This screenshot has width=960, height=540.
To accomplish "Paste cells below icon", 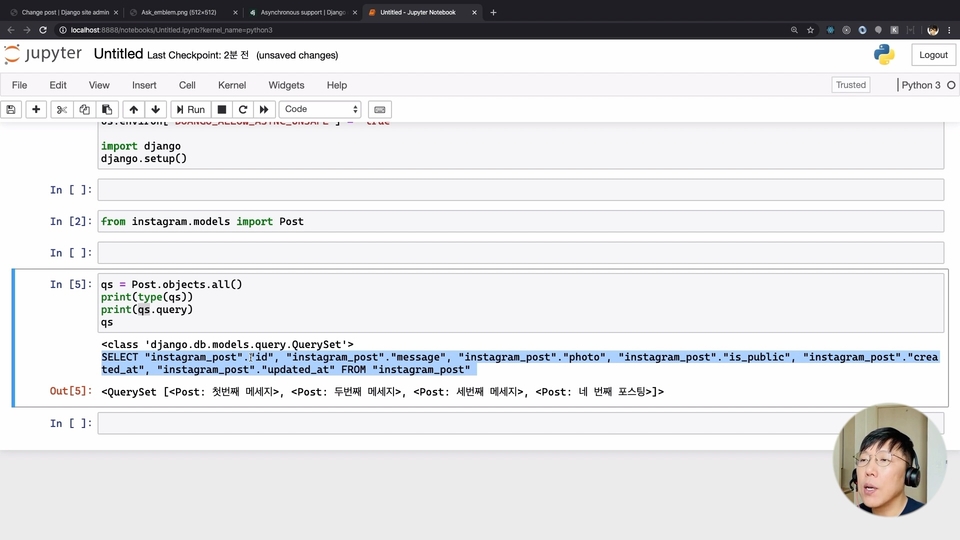I will point(107,110).
